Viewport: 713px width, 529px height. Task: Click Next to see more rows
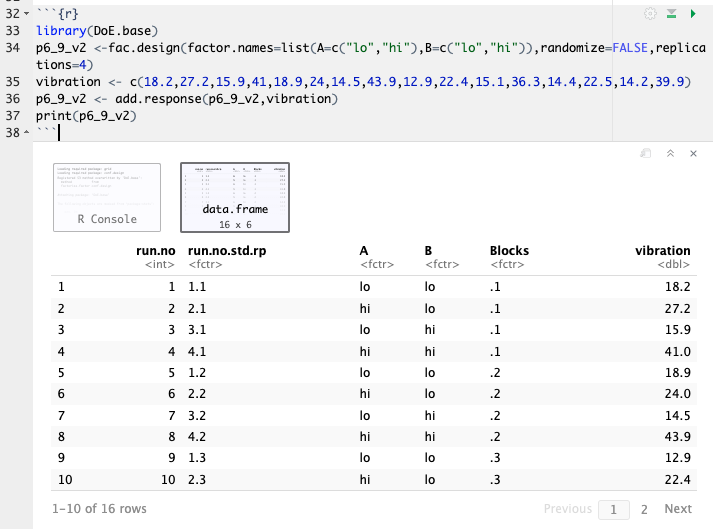[x=677, y=508]
